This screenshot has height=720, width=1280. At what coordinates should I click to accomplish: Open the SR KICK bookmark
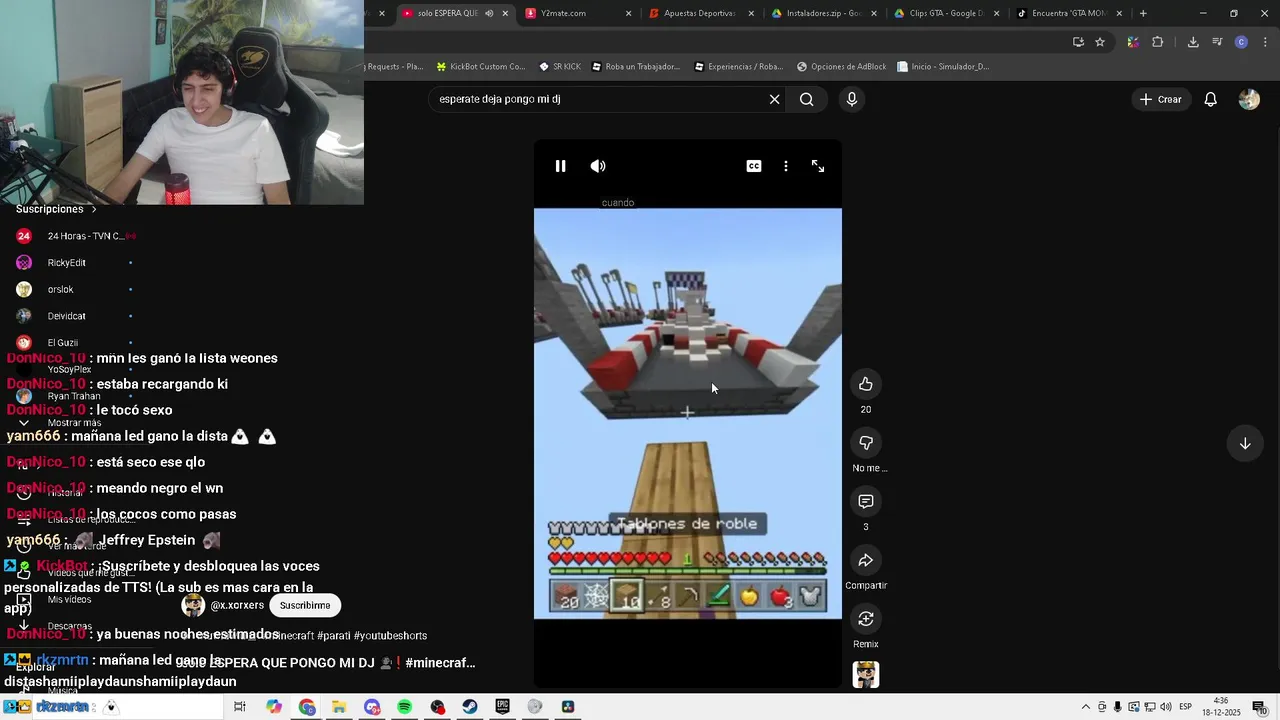(559, 67)
